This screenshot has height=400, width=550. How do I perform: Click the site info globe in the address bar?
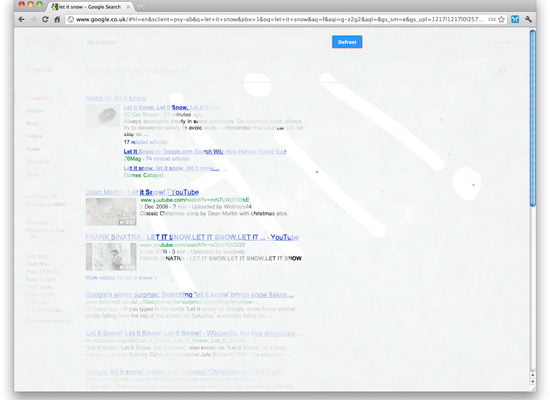click(x=71, y=20)
